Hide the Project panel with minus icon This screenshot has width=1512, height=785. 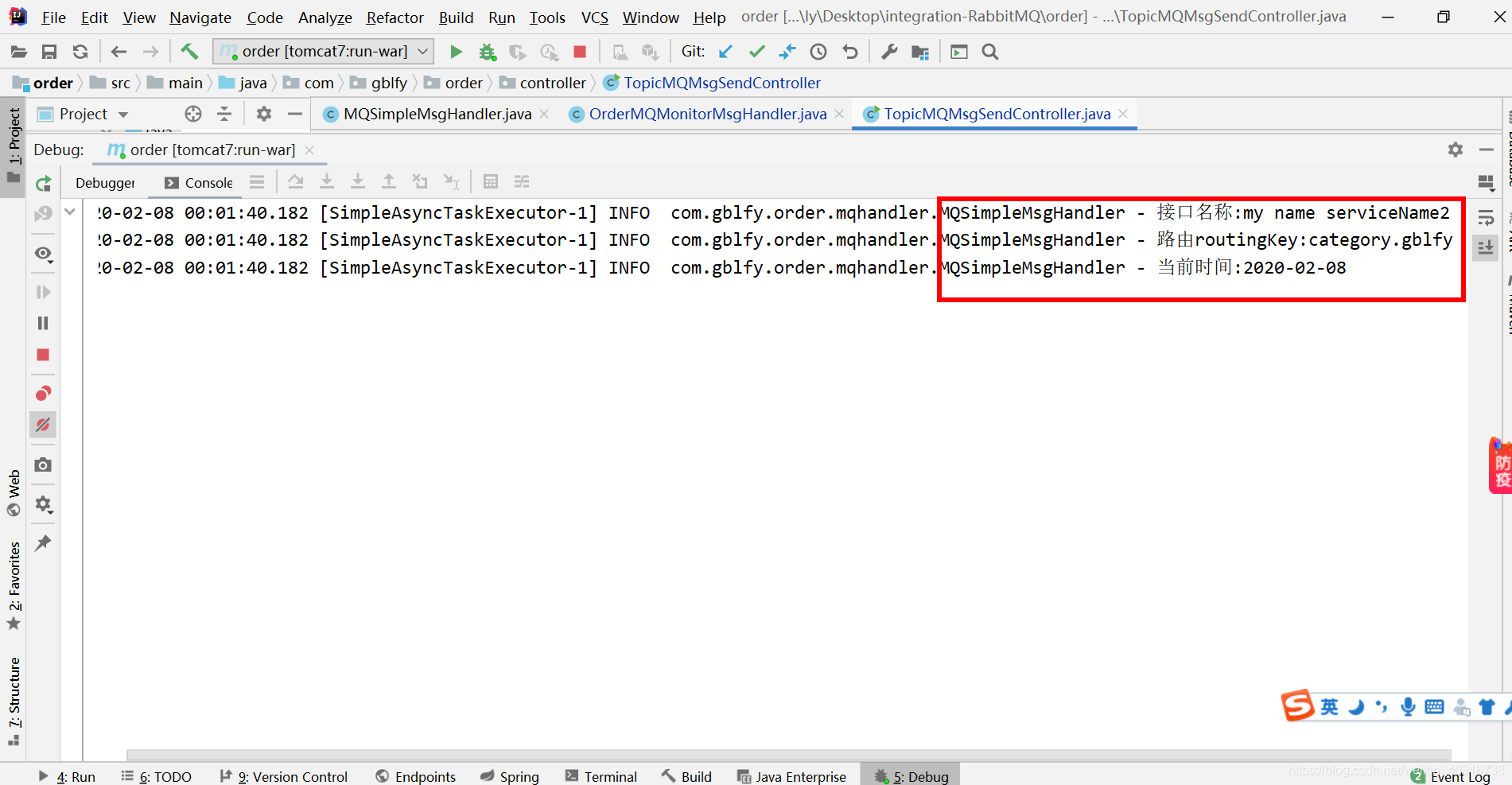[295, 114]
